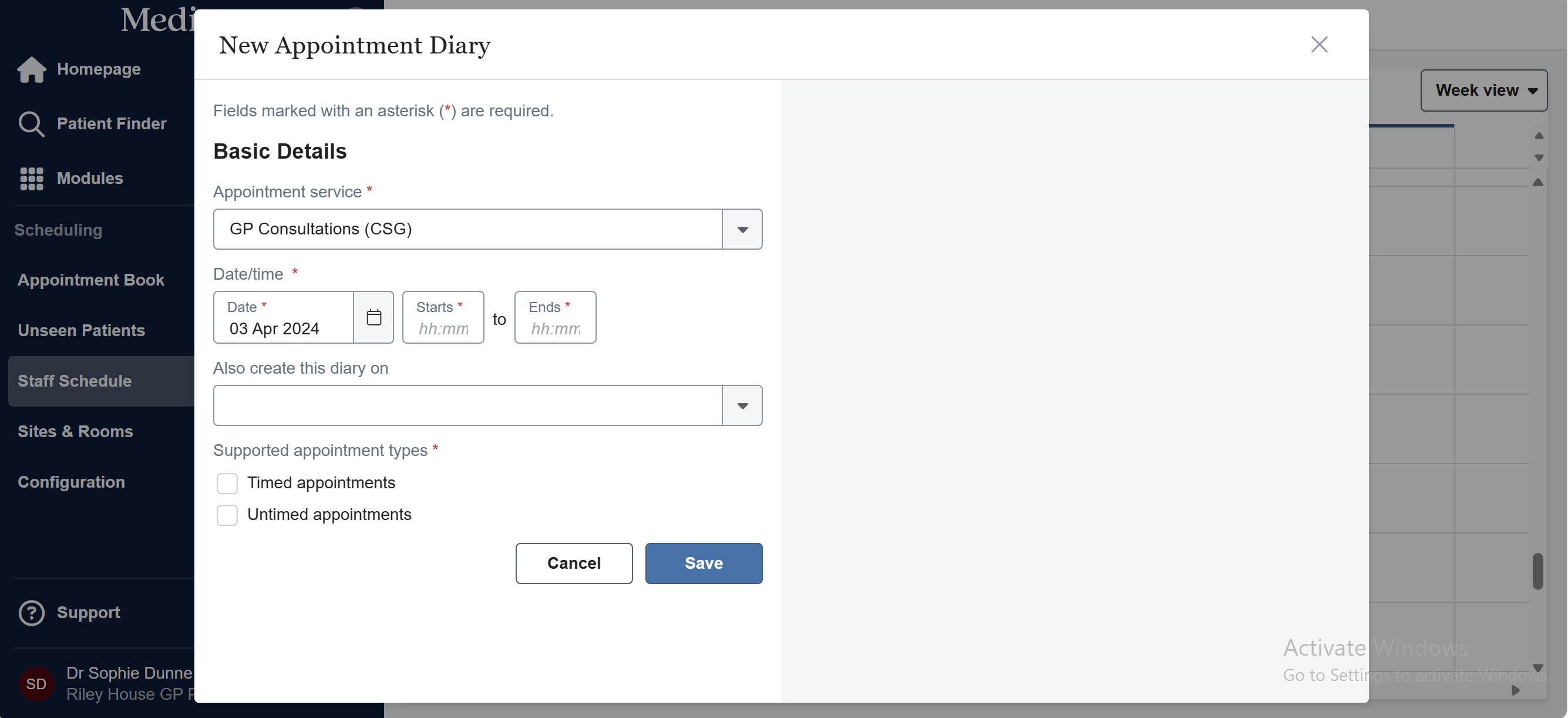Open Appointment Book in sidebar

(90, 280)
